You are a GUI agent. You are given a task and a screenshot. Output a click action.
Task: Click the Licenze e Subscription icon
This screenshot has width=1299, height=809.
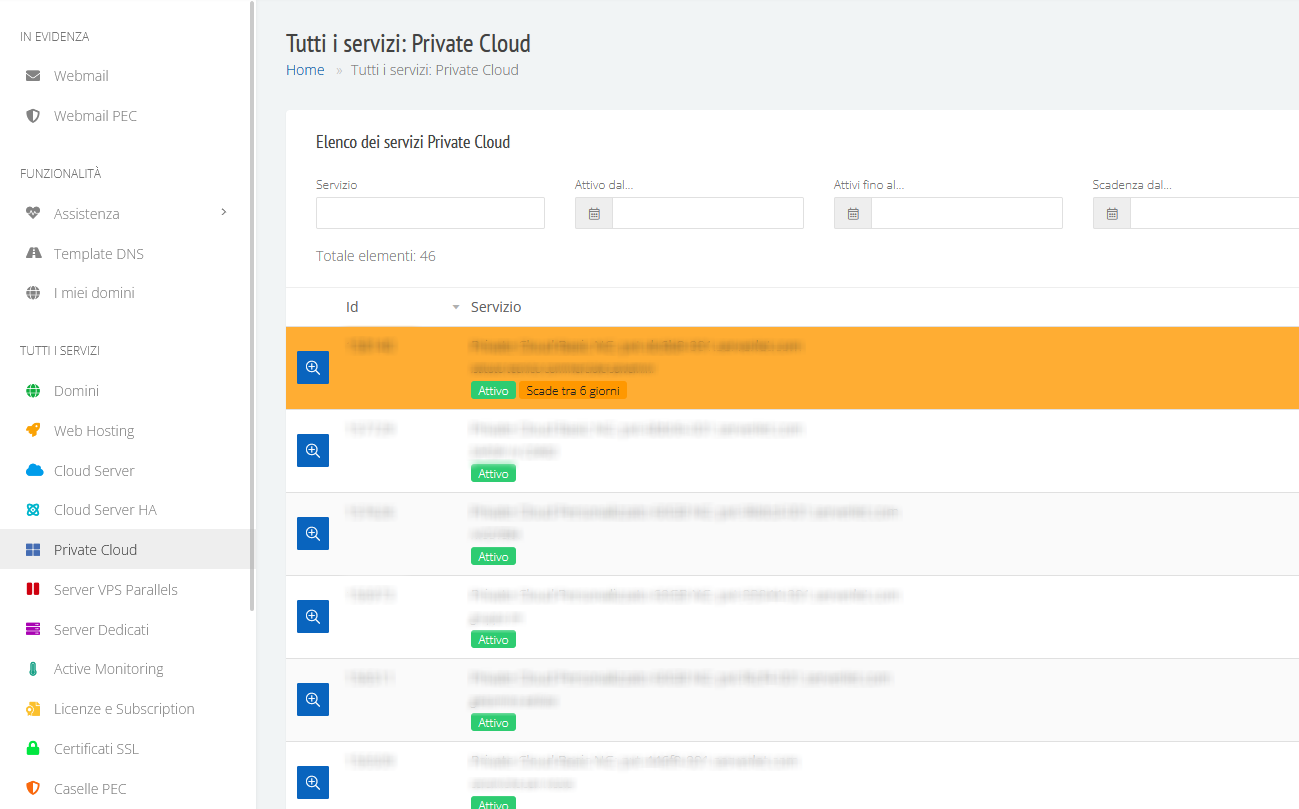33,709
